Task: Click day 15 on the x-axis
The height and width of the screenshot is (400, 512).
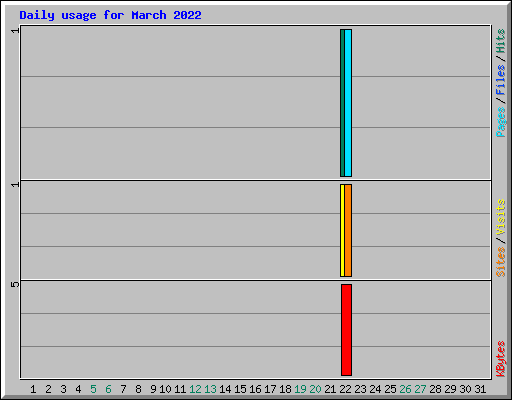Action: click(240, 389)
